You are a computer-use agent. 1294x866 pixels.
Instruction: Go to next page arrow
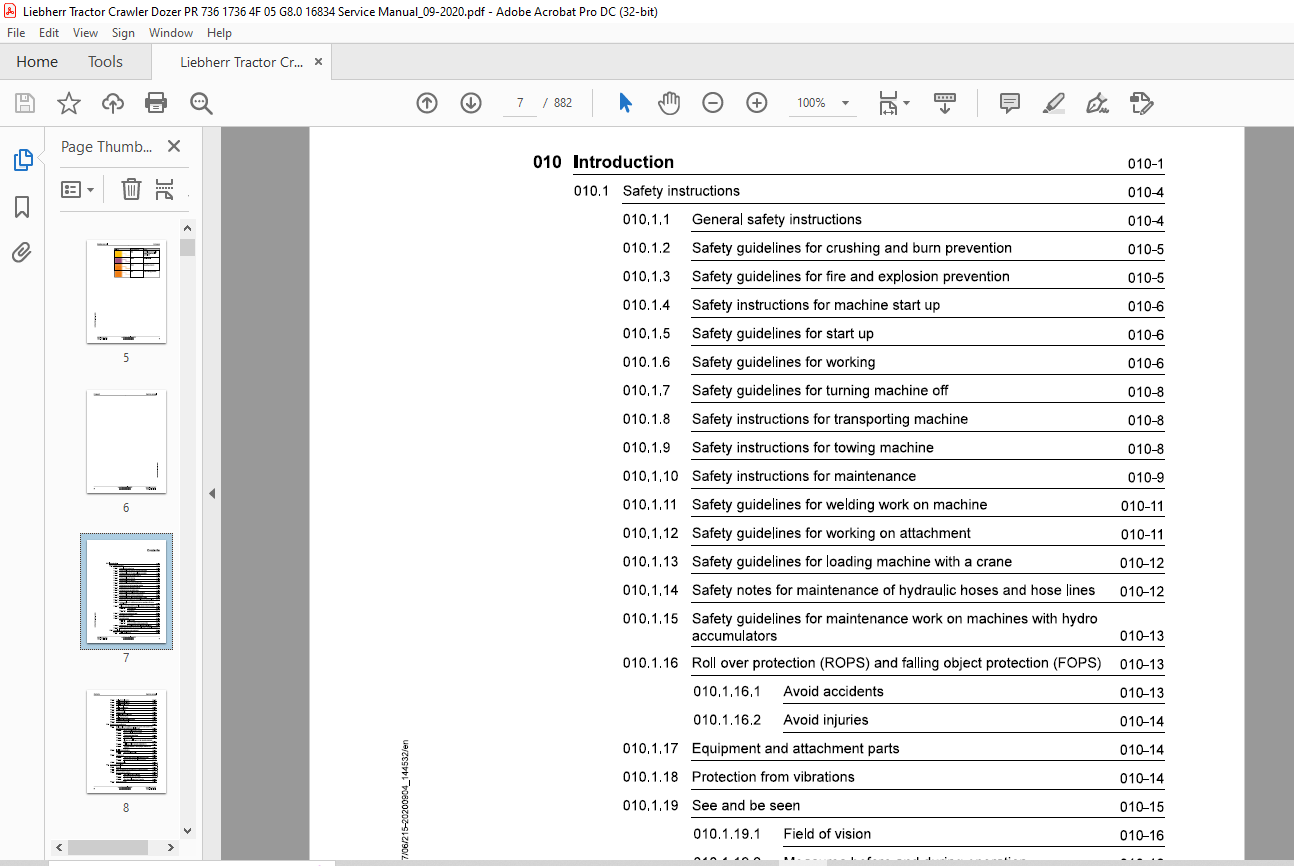tap(471, 103)
